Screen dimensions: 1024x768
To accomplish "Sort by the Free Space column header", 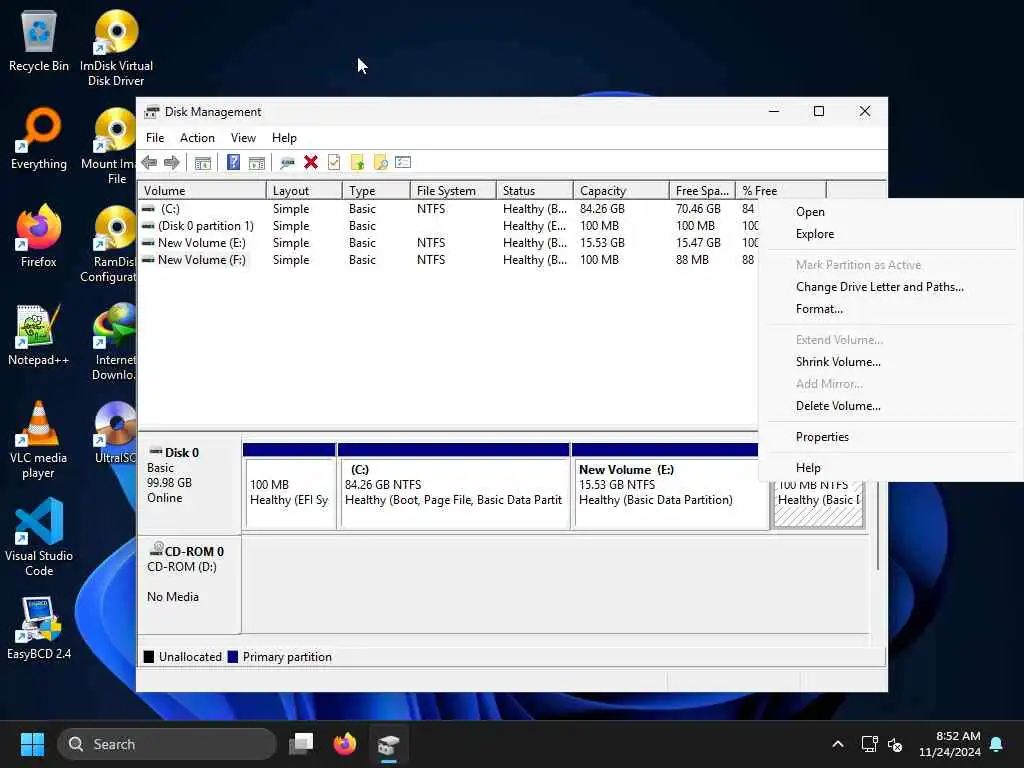I will point(702,191).
